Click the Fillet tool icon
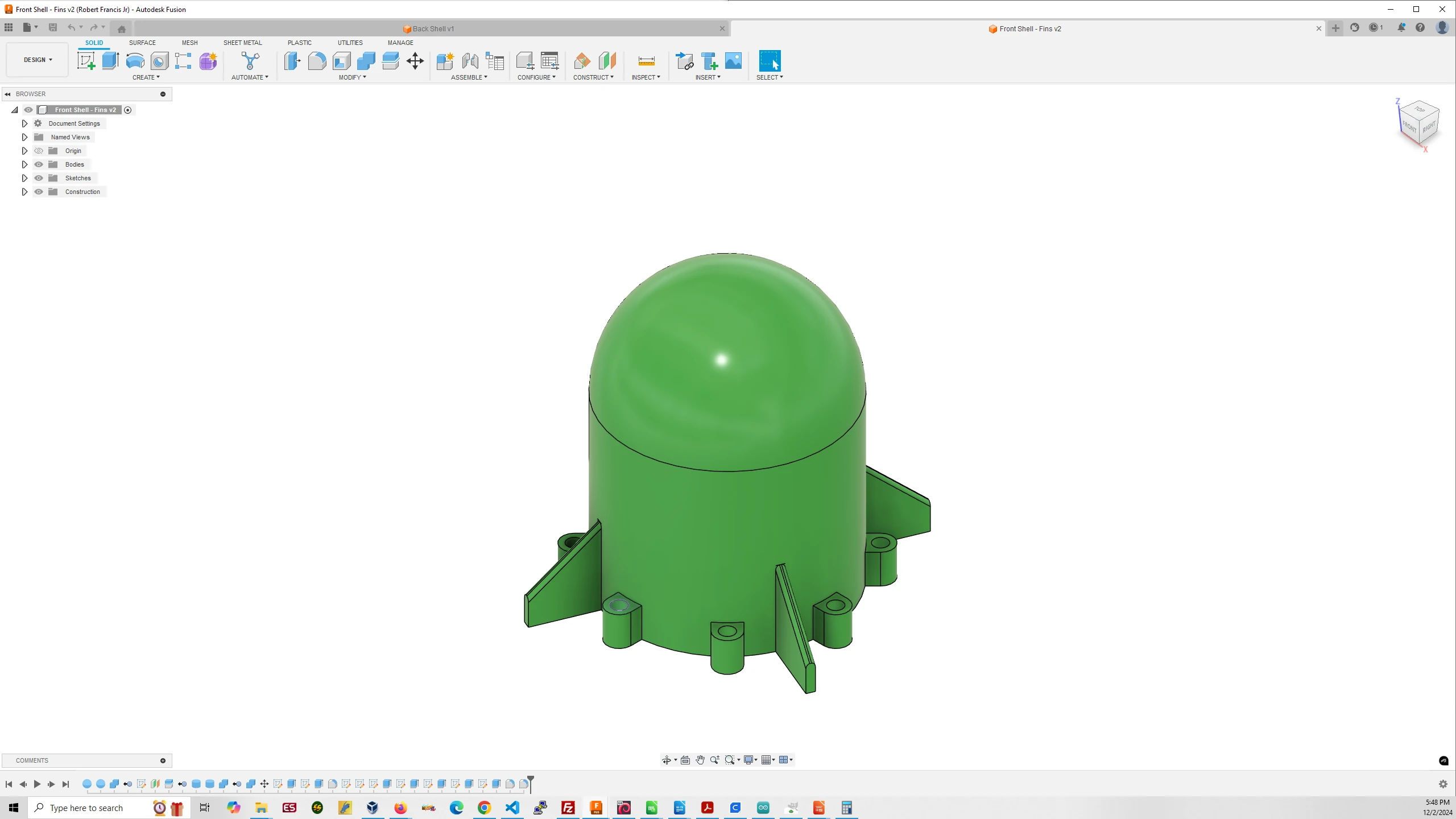Image resolution: width=1456 pixels, height=819 pixels. coord(317,61)
